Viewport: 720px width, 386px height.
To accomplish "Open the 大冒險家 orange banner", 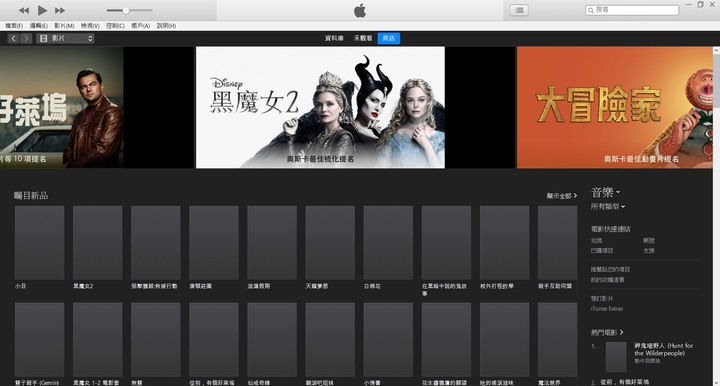I will click(614, 107).
